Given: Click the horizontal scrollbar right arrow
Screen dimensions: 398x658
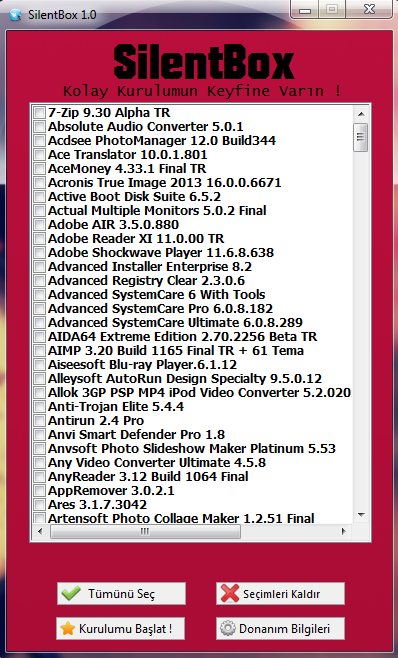Looking at the screenshot, I should [x=344, y=531].
